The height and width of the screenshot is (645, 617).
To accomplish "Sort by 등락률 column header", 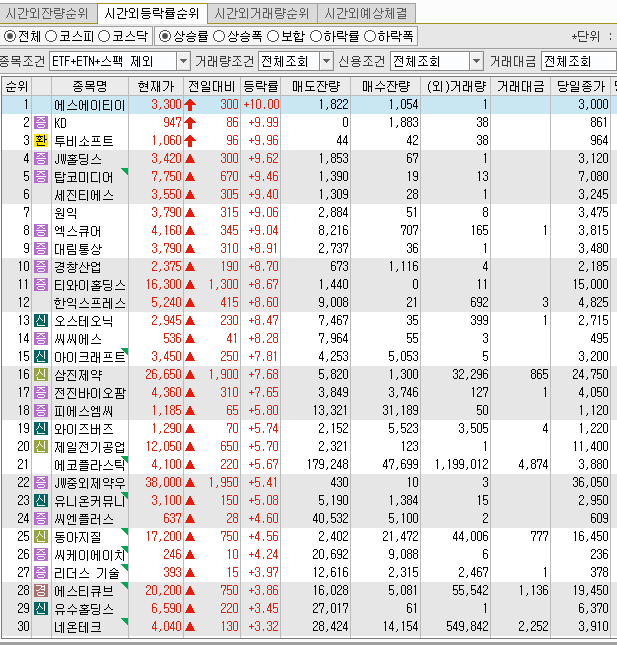I will point(261,86).
